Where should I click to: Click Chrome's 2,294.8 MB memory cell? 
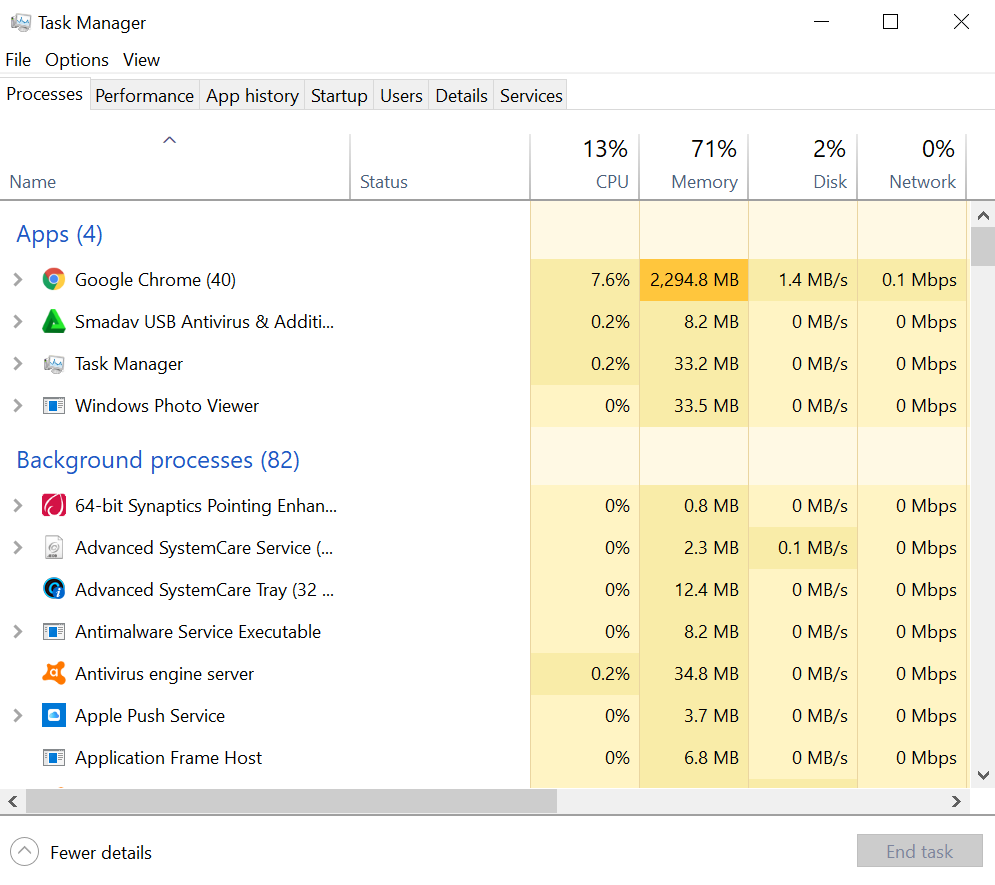tap(694, 280)
